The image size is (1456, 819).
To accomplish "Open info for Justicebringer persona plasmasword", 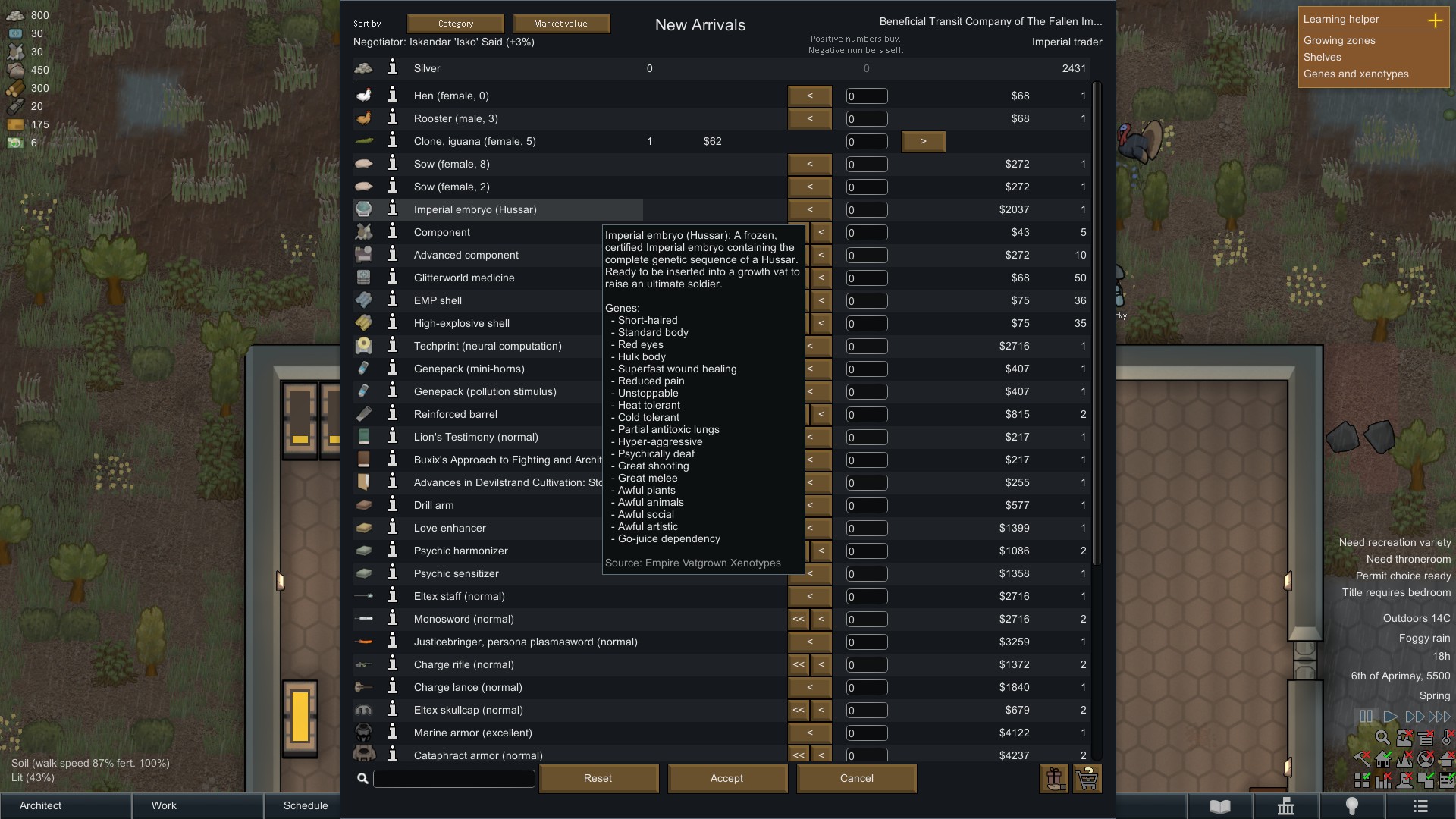I will coord(393,641).
